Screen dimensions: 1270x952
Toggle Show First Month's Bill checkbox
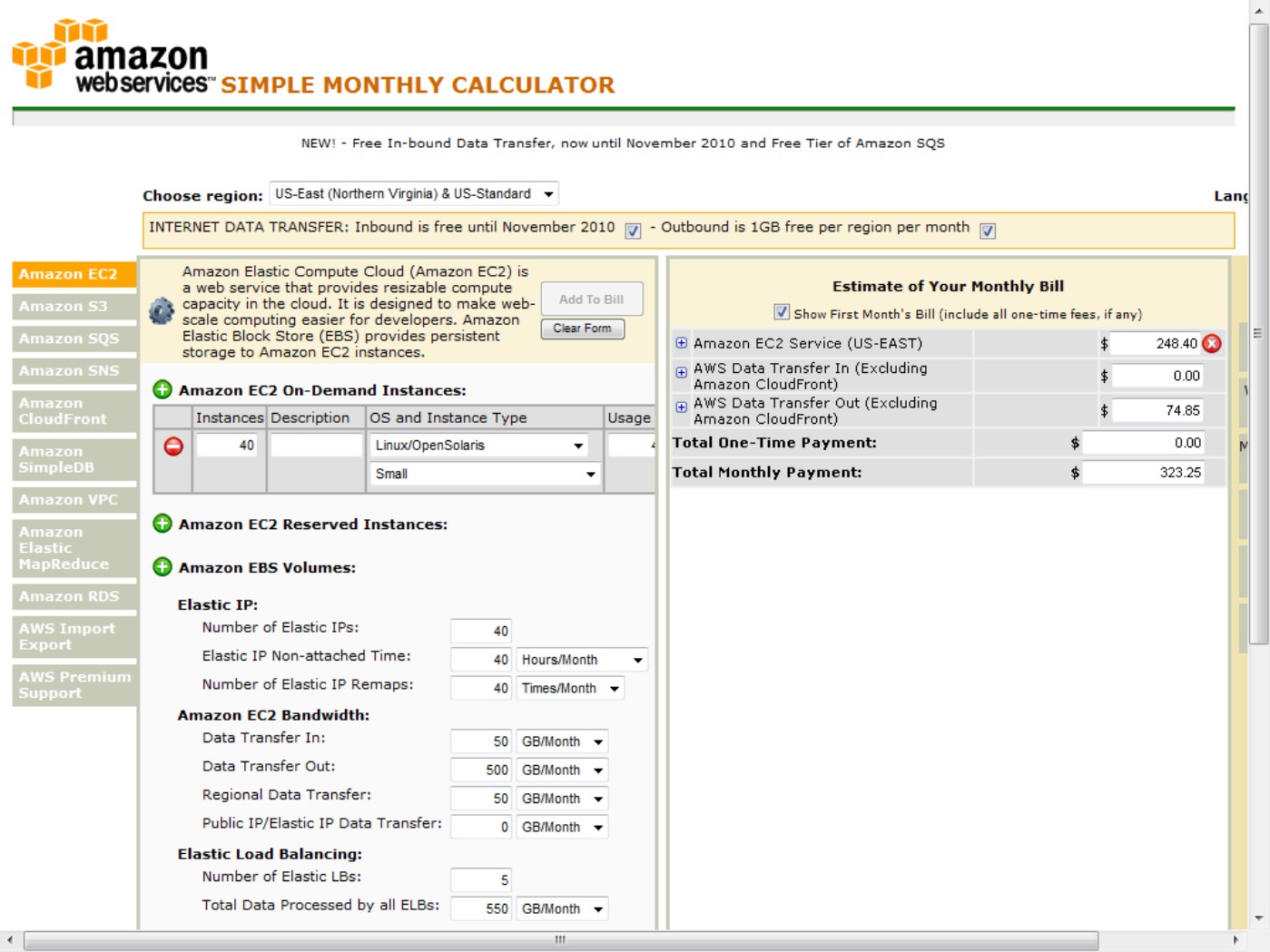pos(782,312)
